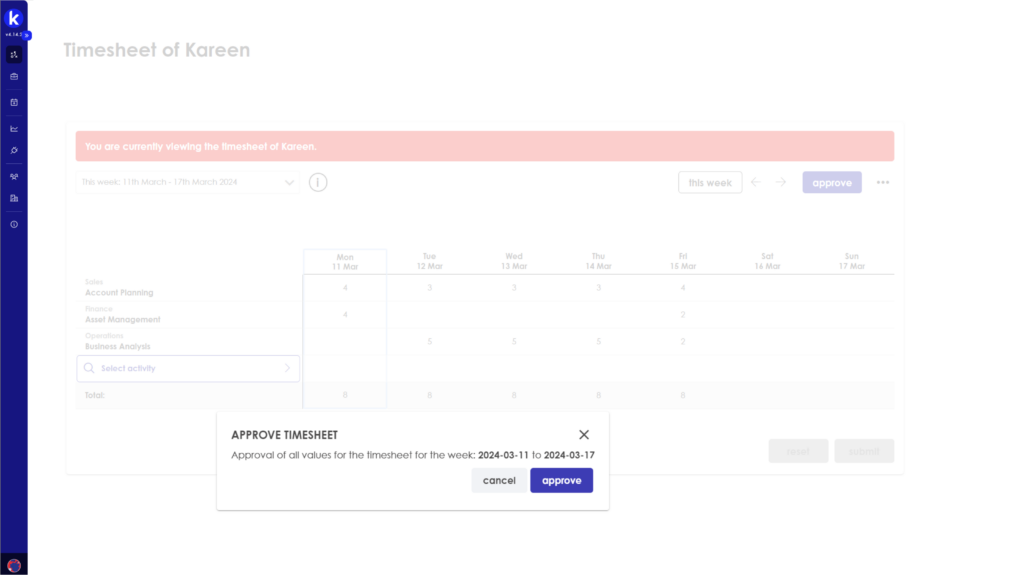Viewport: 1024px width, 575px height.
Task: Expand the sidebar with the double-arrow button
Action: 27,35
